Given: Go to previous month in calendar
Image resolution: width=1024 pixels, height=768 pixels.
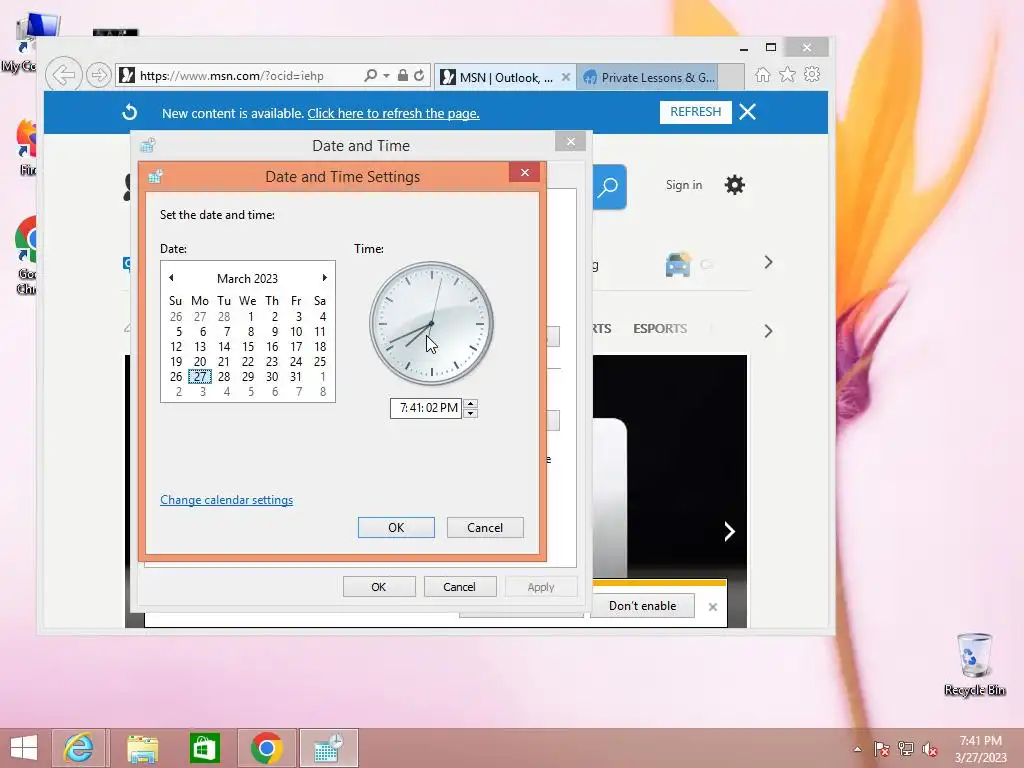Looking at the screenshot, I should point(171,278).
